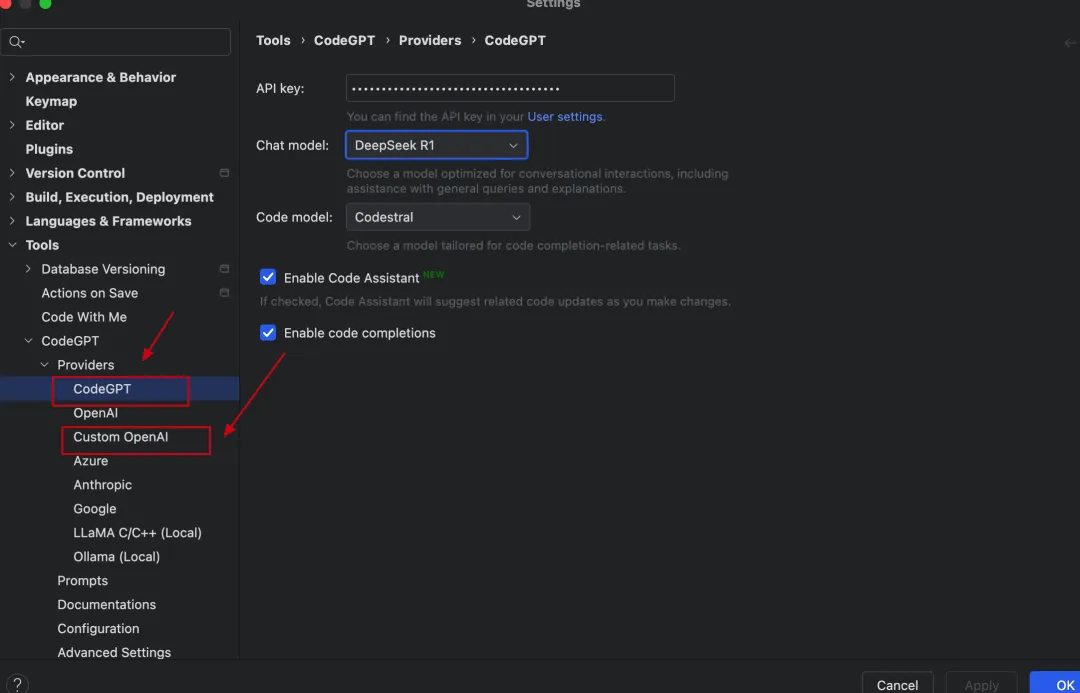This screenshot has width=1080, height=693.
Task: Click the search magnifier icon in settings
Action: (16, 42)
